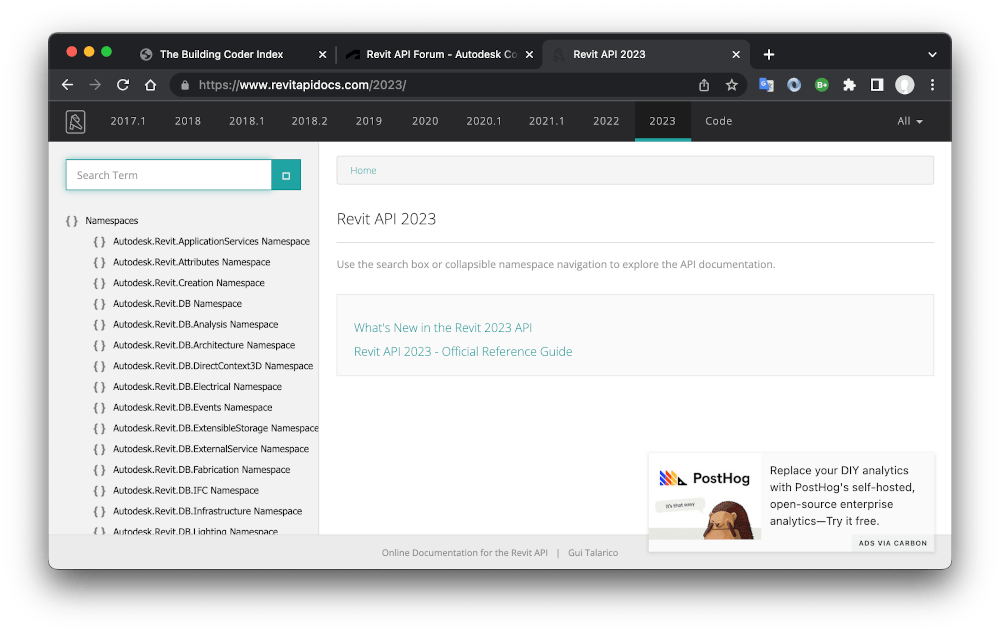
Task: Click the {} icon next to Namespaces
Action: click(x=72, y=220)
